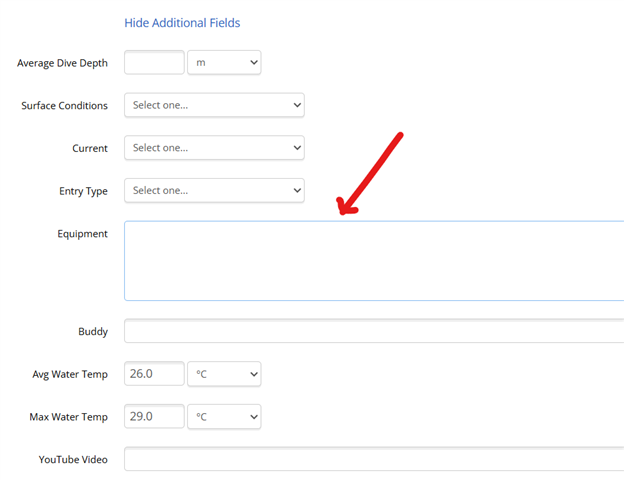Image resolution: width=624 pixels, height=480 pixels.
Task: Open the Max Water Temp unit dropdown
Action: 224,416
